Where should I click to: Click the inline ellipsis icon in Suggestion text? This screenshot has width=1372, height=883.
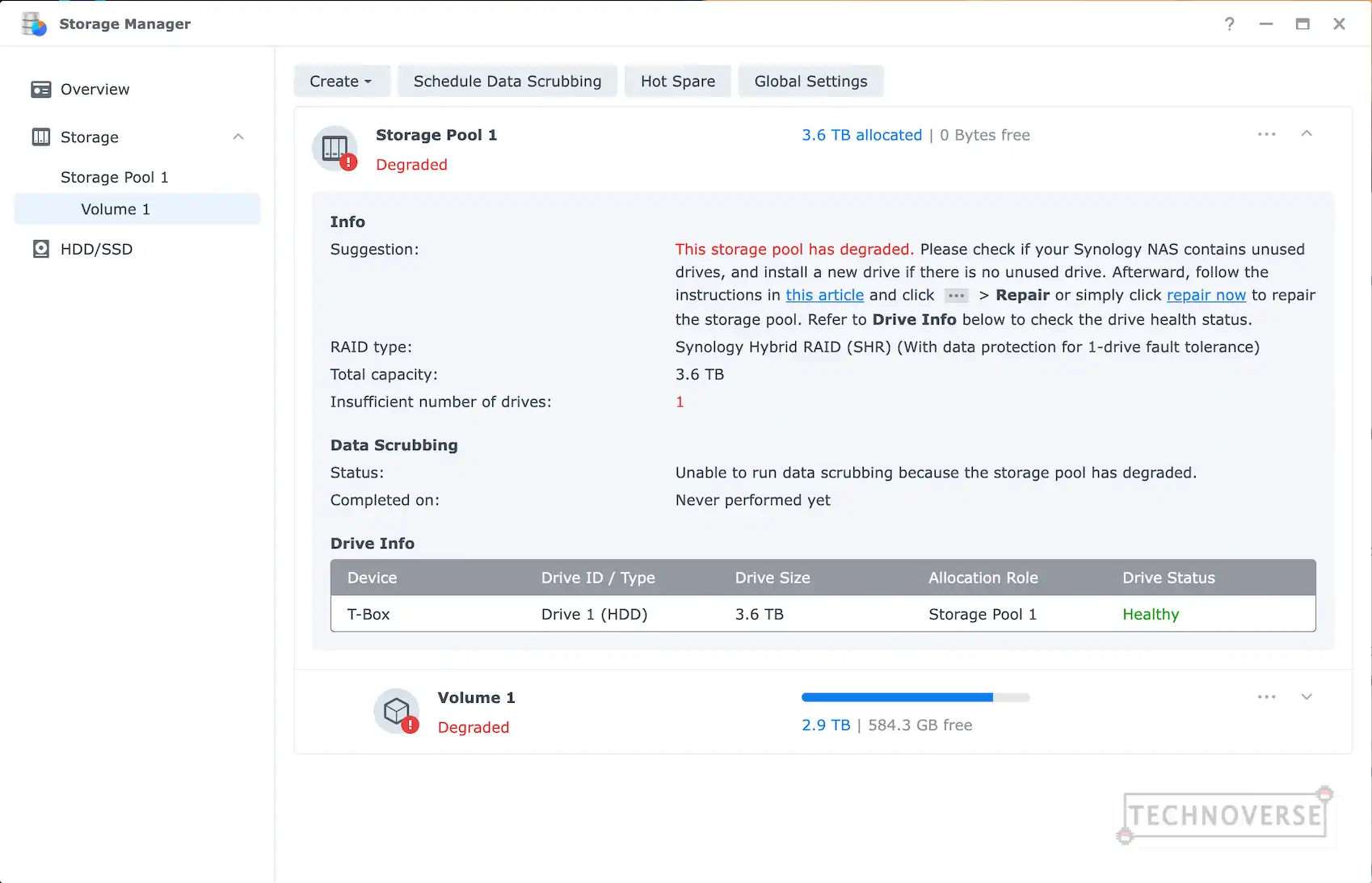point(956,296)
